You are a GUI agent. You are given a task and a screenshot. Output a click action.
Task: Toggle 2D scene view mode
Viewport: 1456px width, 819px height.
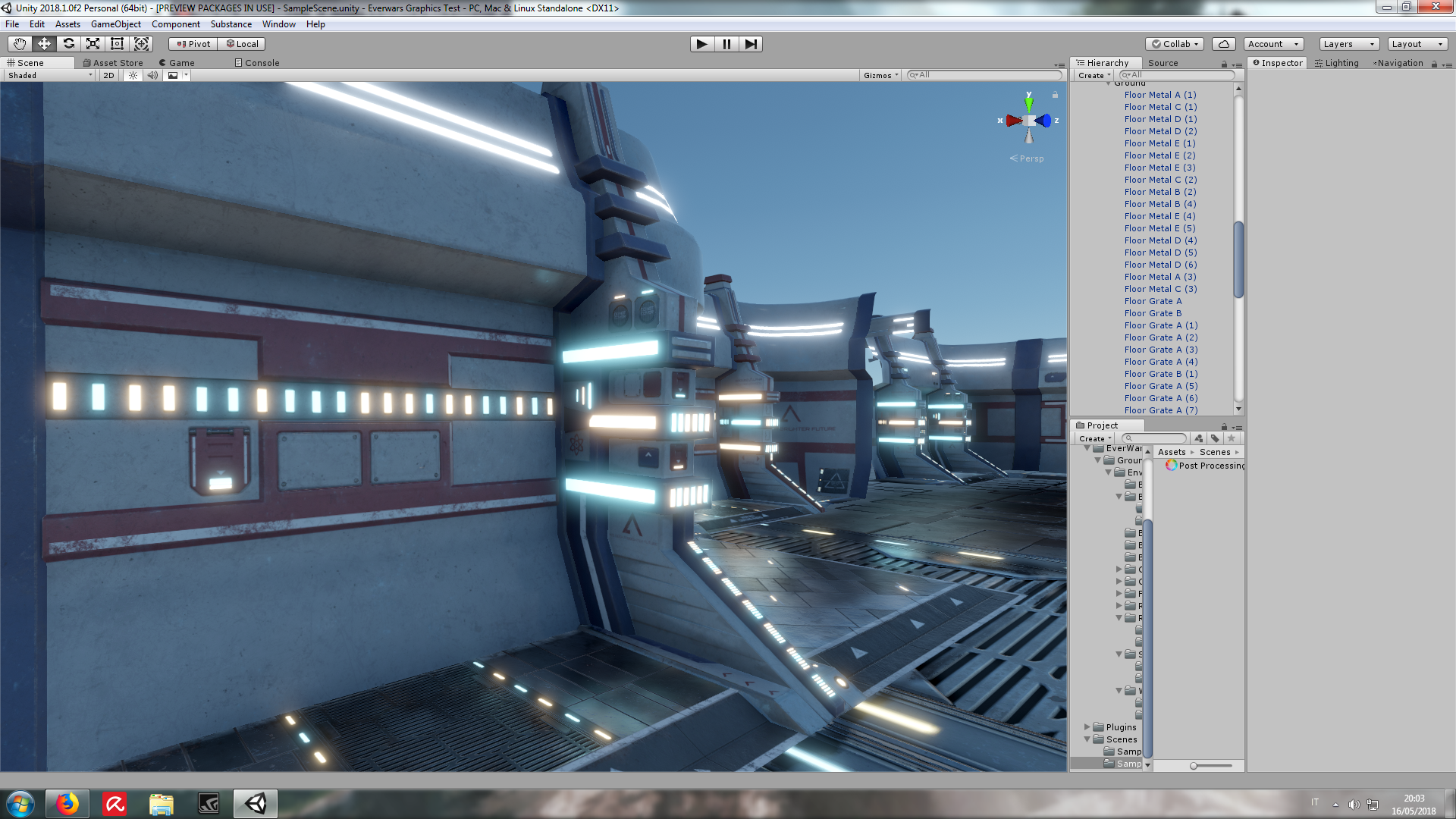click(108, 75)
